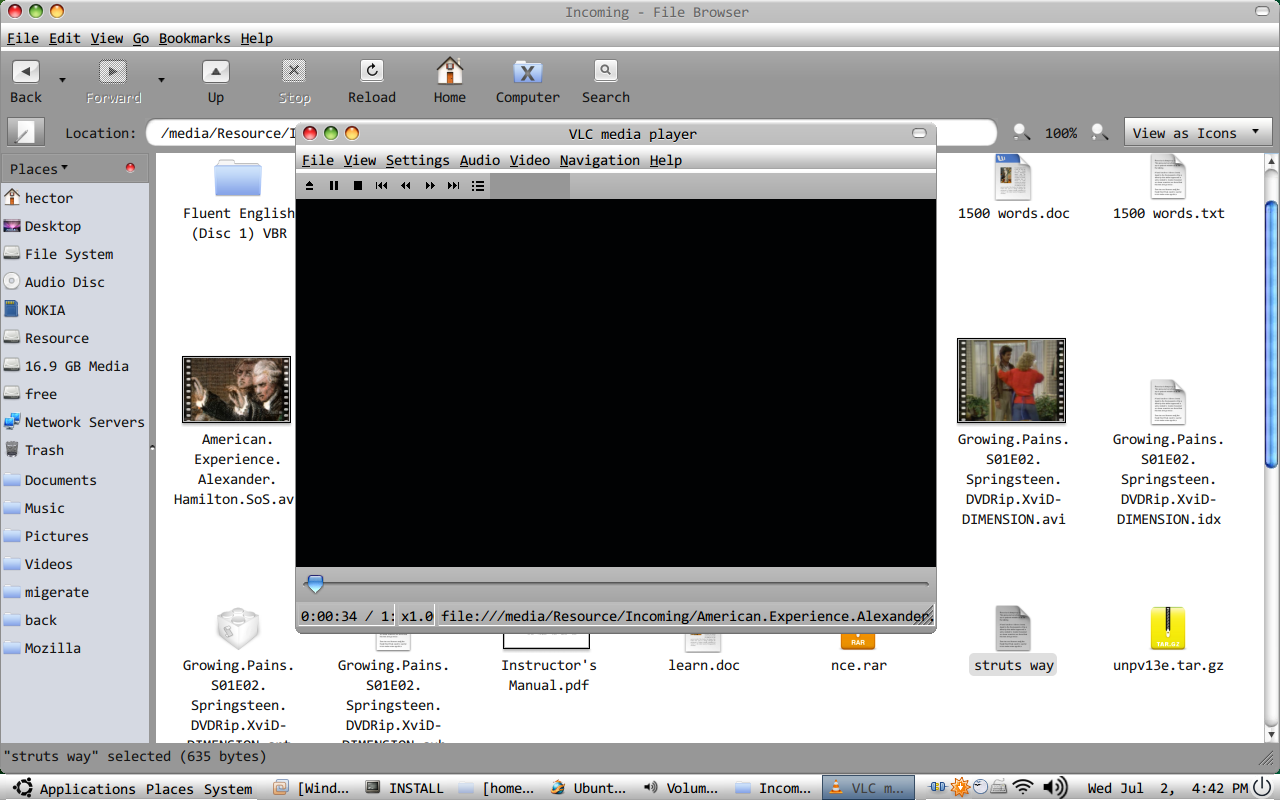Select 1500 words.doc file icon
This screenshot has width=1280, height=800.
pos(1013,177)
